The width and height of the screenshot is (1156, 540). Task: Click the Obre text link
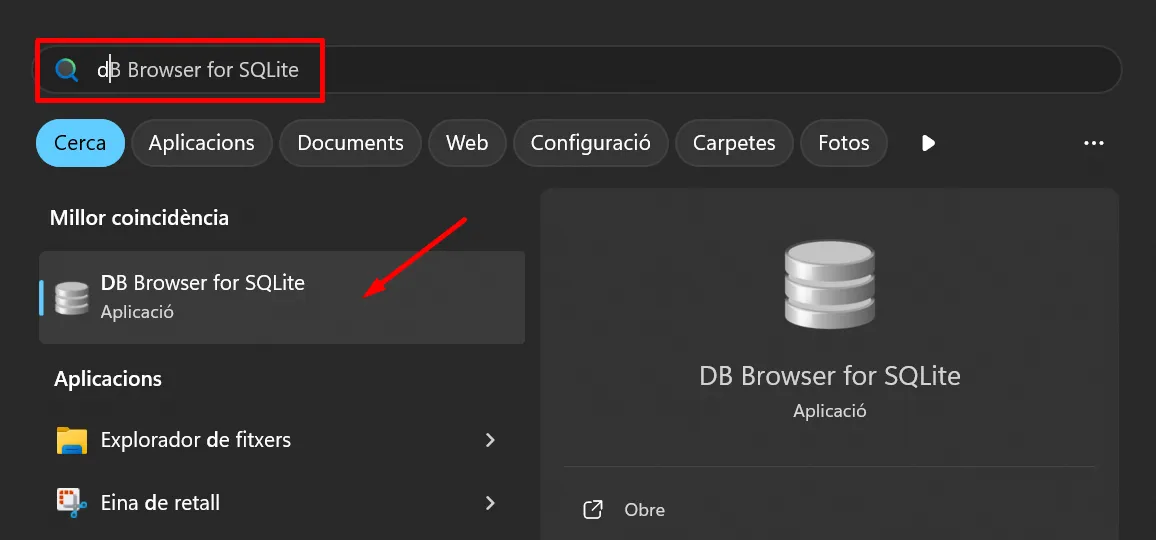(x=644, y=510)
